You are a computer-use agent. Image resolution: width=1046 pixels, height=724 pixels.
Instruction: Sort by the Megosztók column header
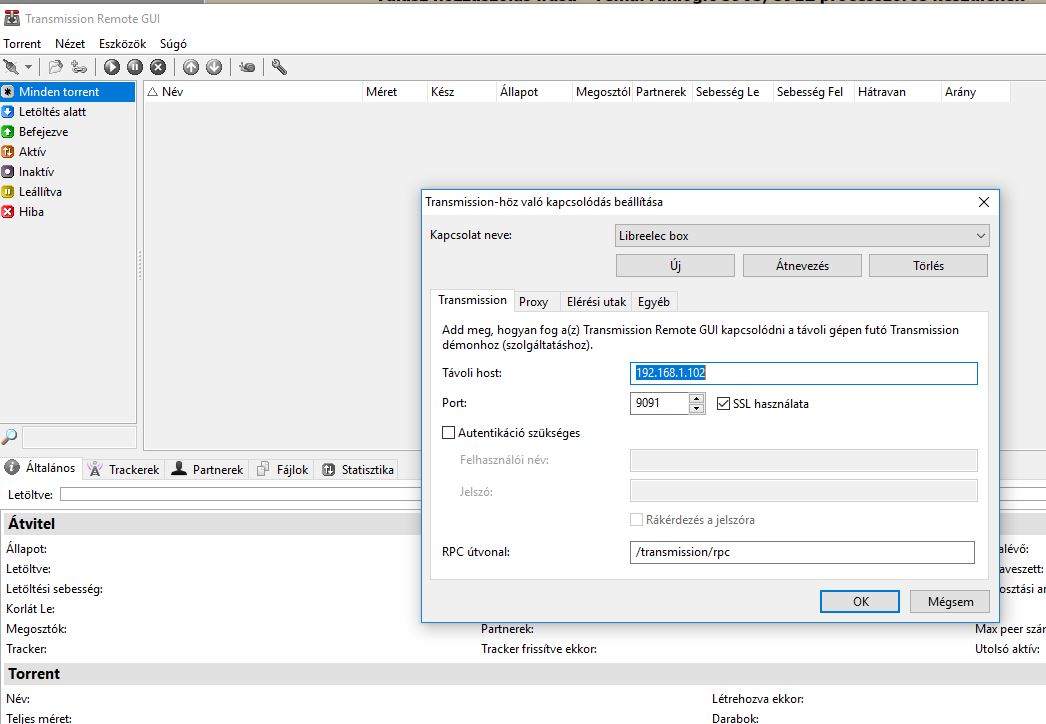coord(602,91)
